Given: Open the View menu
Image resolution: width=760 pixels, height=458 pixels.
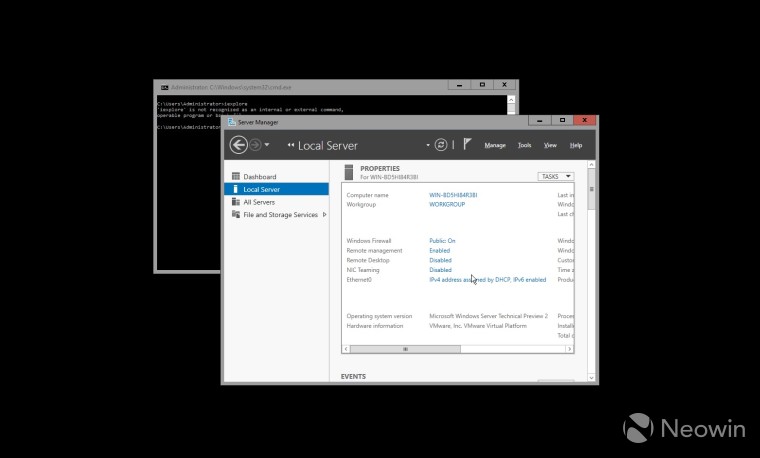Looking at the screenshot, I should pos(550,145).
